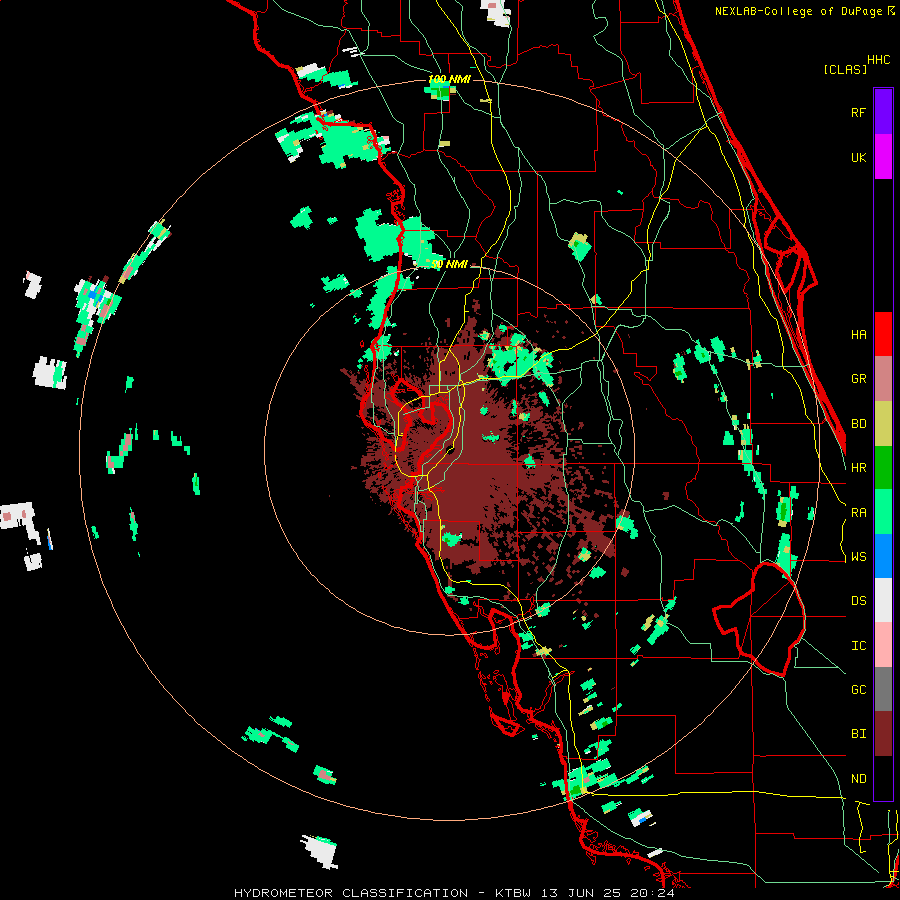Click the IC legend label
This screenshot has width=900, height=900.
coord(858,646)
